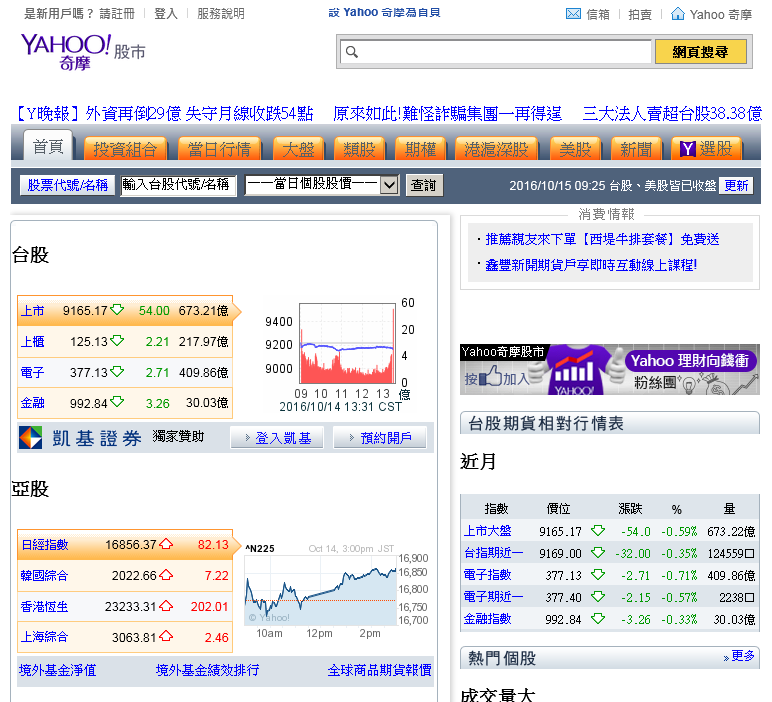This screenshot has width=772, height=702.
Task: Click the 股票代號/名稱 button
Action: [67, 185]
